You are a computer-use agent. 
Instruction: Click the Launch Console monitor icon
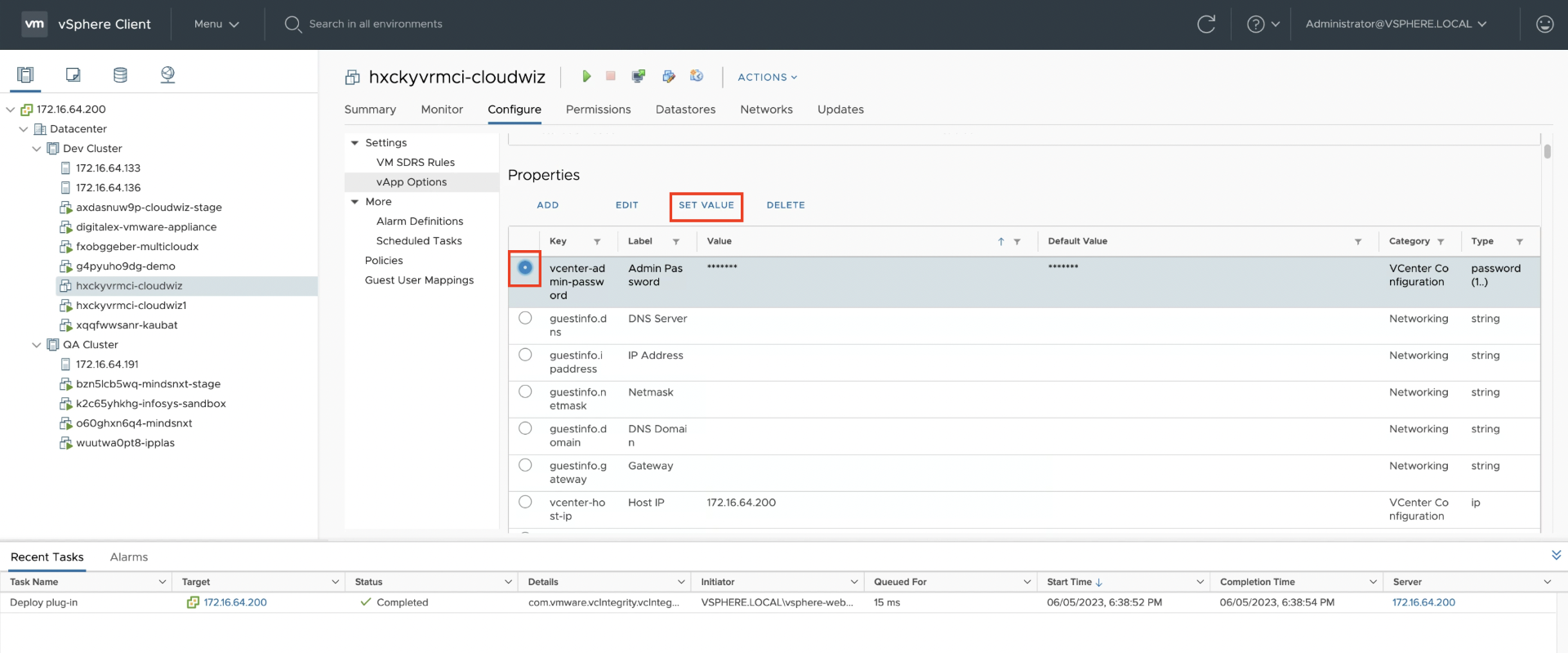coord(639,76)
